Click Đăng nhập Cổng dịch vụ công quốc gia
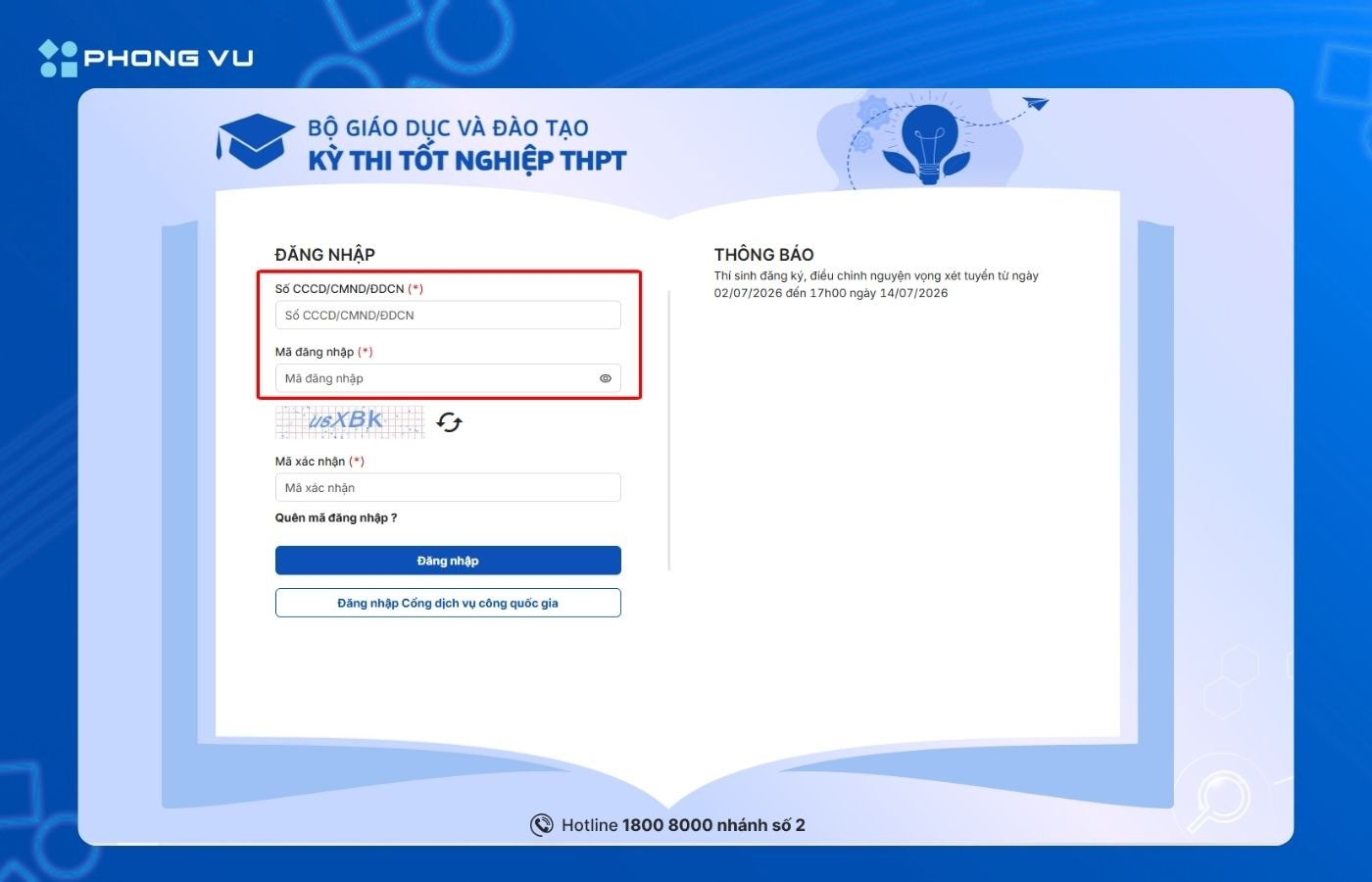The image size is (1372, 882). click(x=448, y=603)
